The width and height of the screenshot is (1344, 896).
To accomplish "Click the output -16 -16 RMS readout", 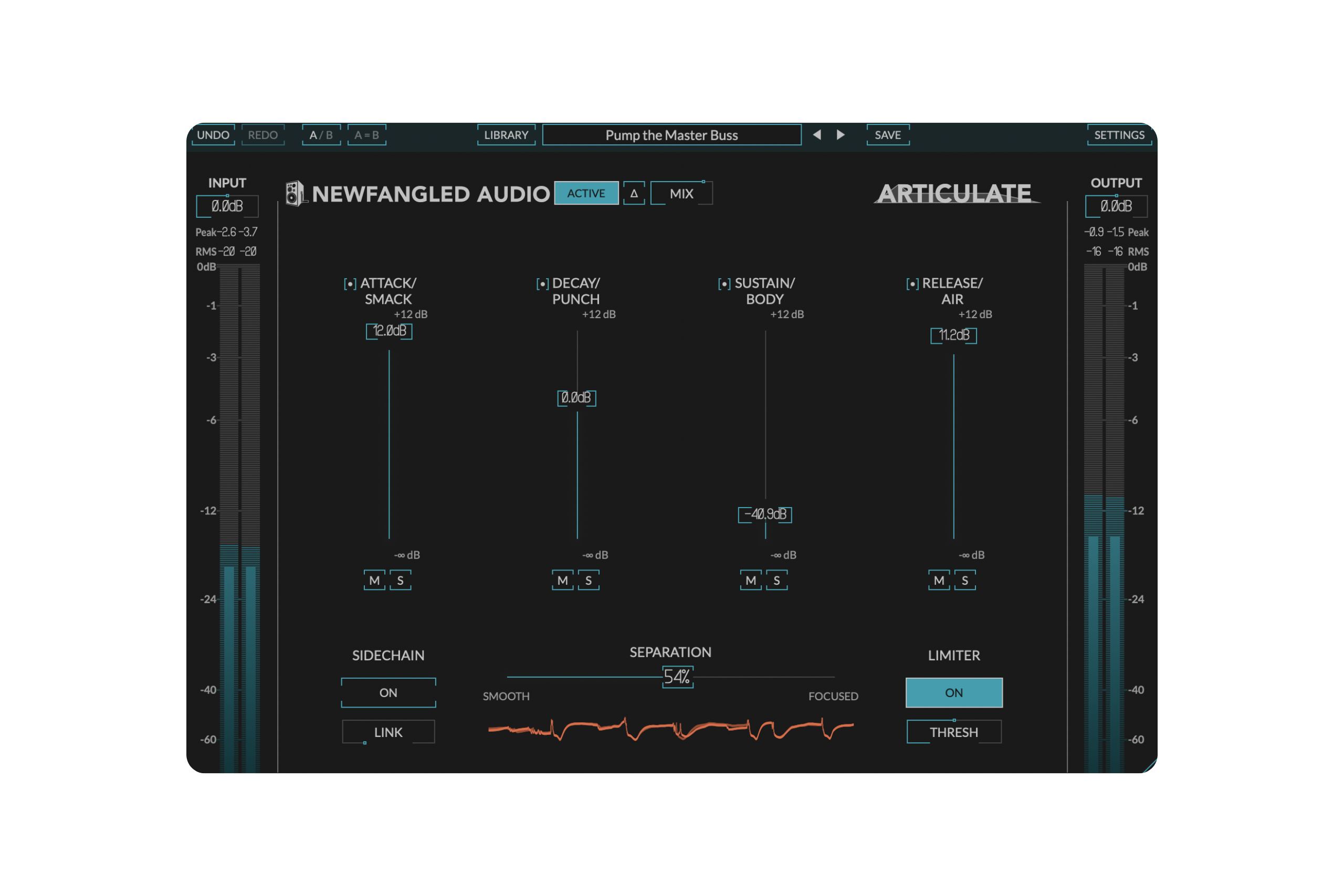I will [1117, 251].
